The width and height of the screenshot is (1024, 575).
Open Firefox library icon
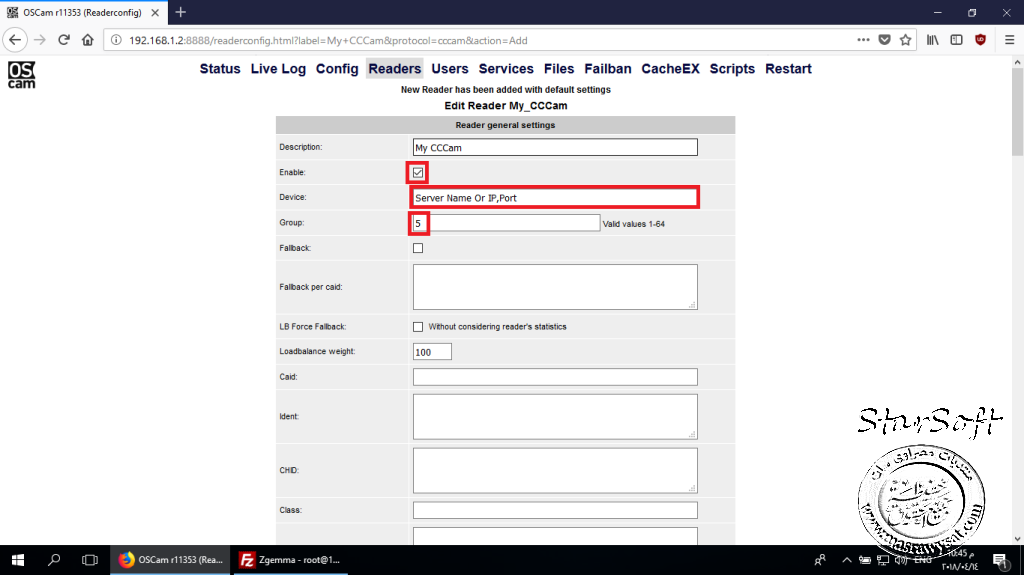(x=933, y=40)
